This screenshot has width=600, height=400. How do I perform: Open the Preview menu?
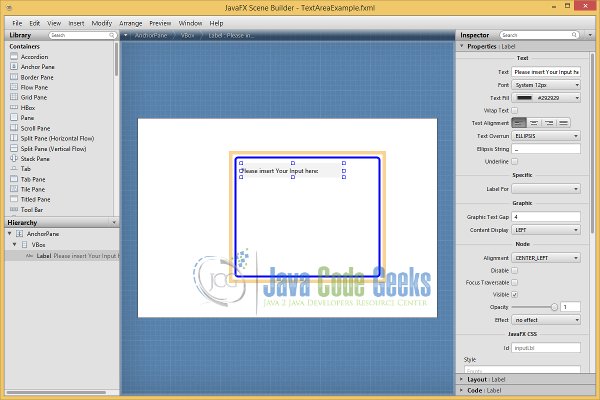coord(160,23)
